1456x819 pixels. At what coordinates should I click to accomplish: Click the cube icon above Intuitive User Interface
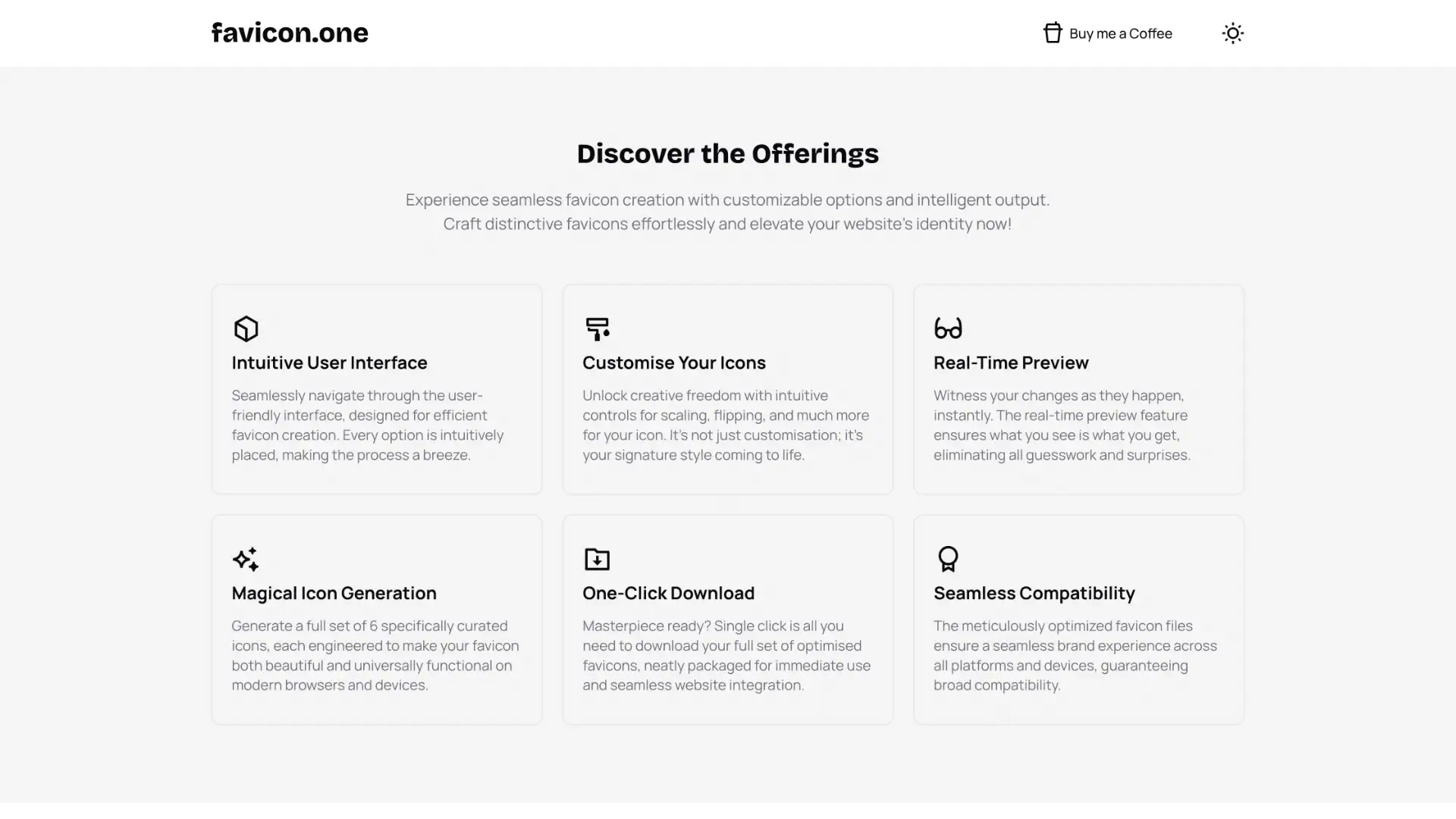tap(246, 328)
